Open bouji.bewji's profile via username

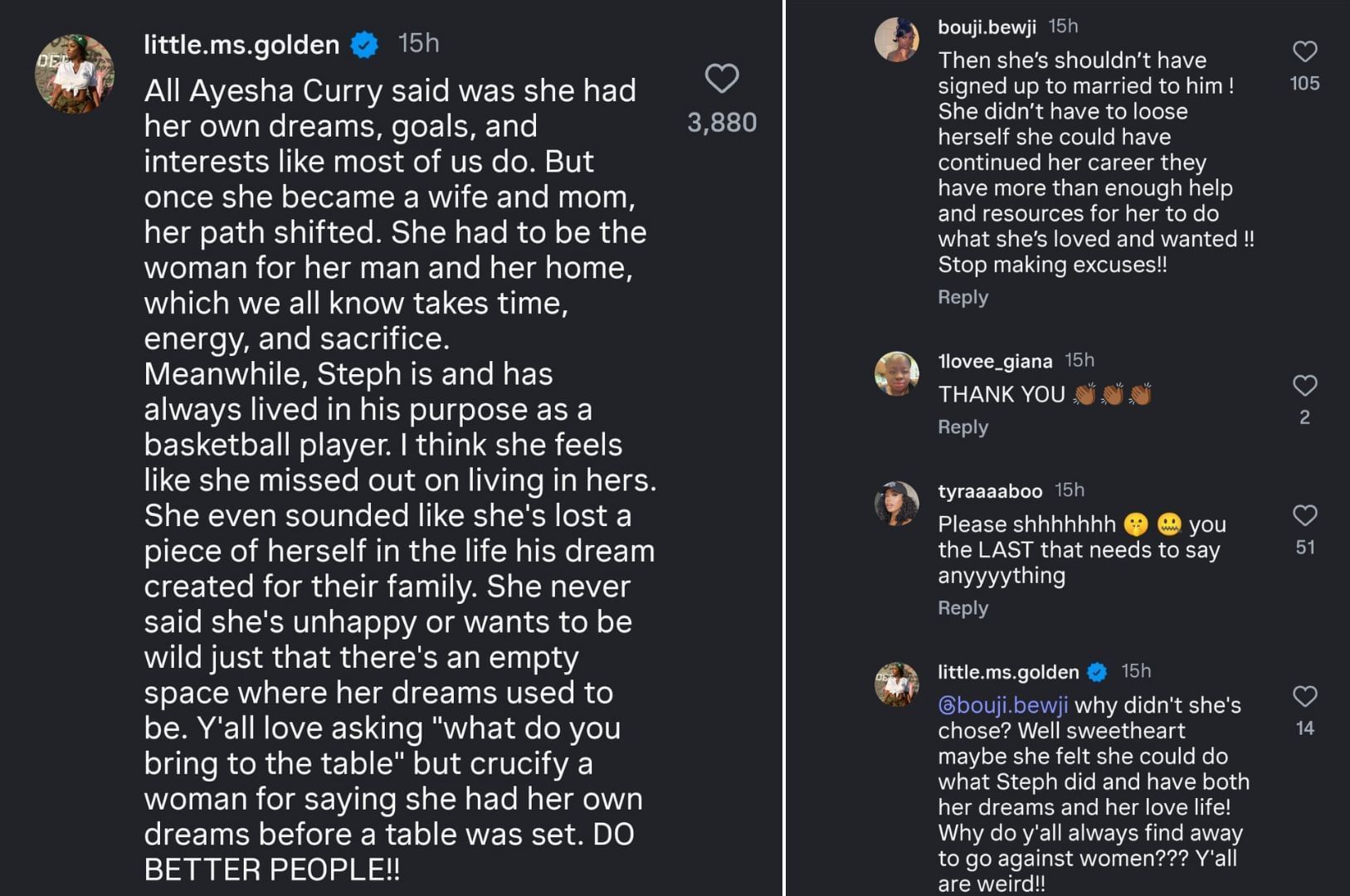[987, 27]
